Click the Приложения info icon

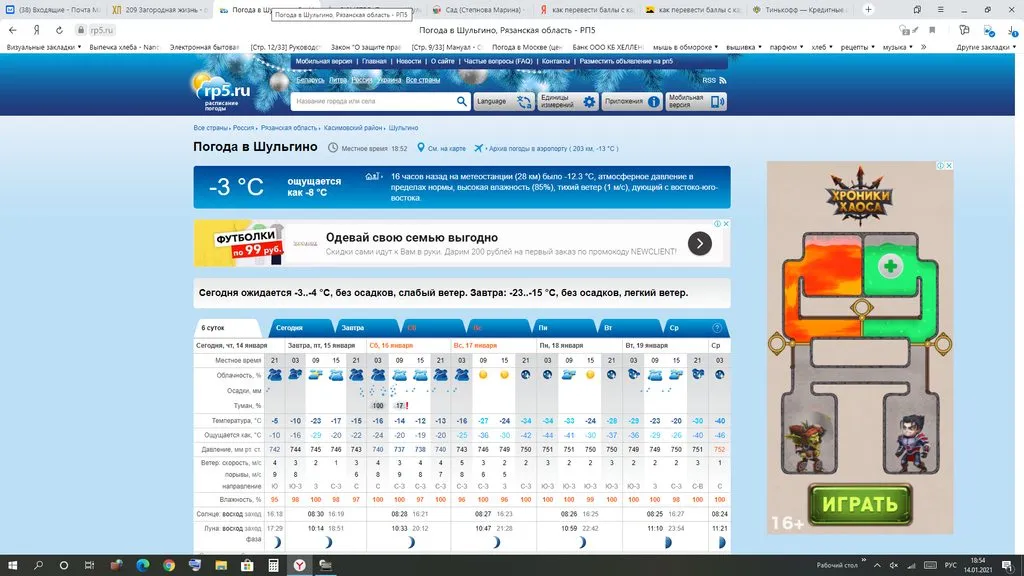[653, 101]
